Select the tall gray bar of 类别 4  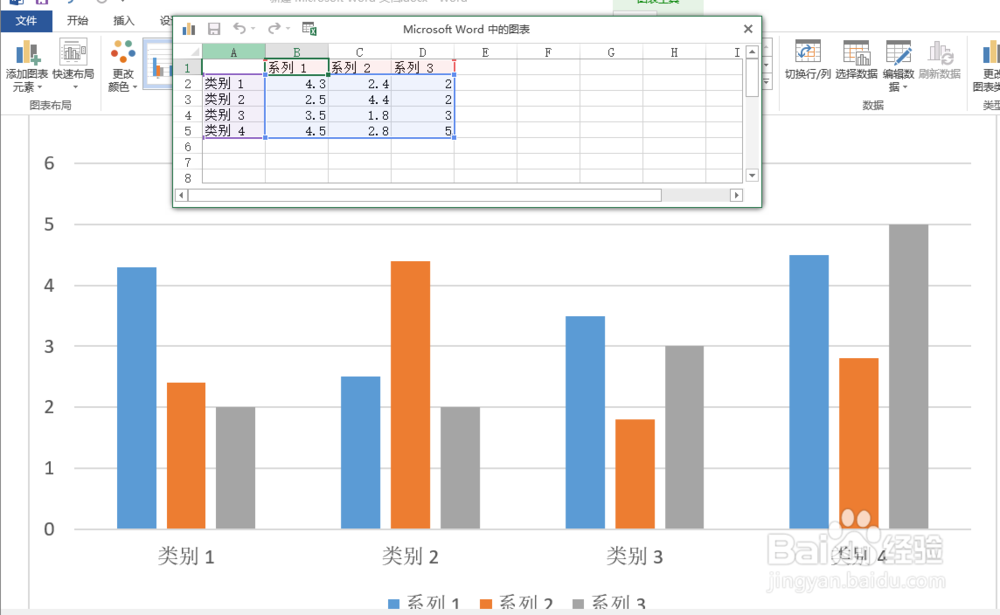908,376
